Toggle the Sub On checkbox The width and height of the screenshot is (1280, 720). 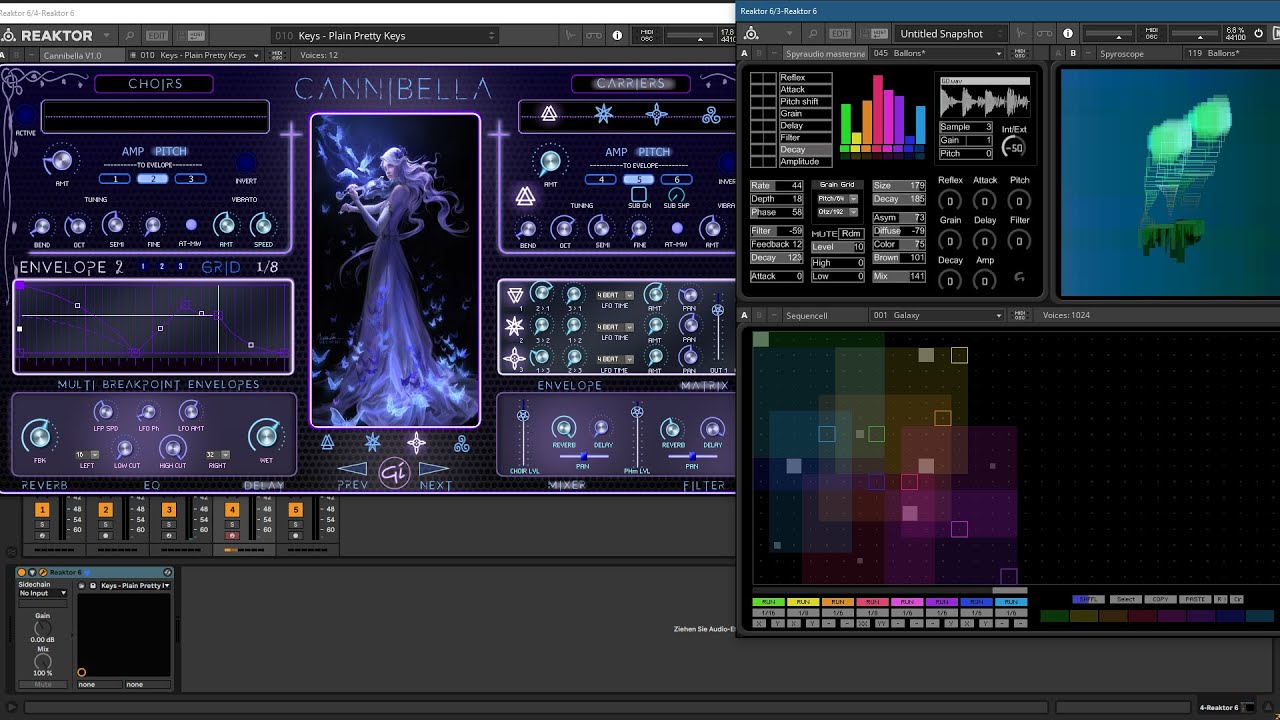coord(639,194)
